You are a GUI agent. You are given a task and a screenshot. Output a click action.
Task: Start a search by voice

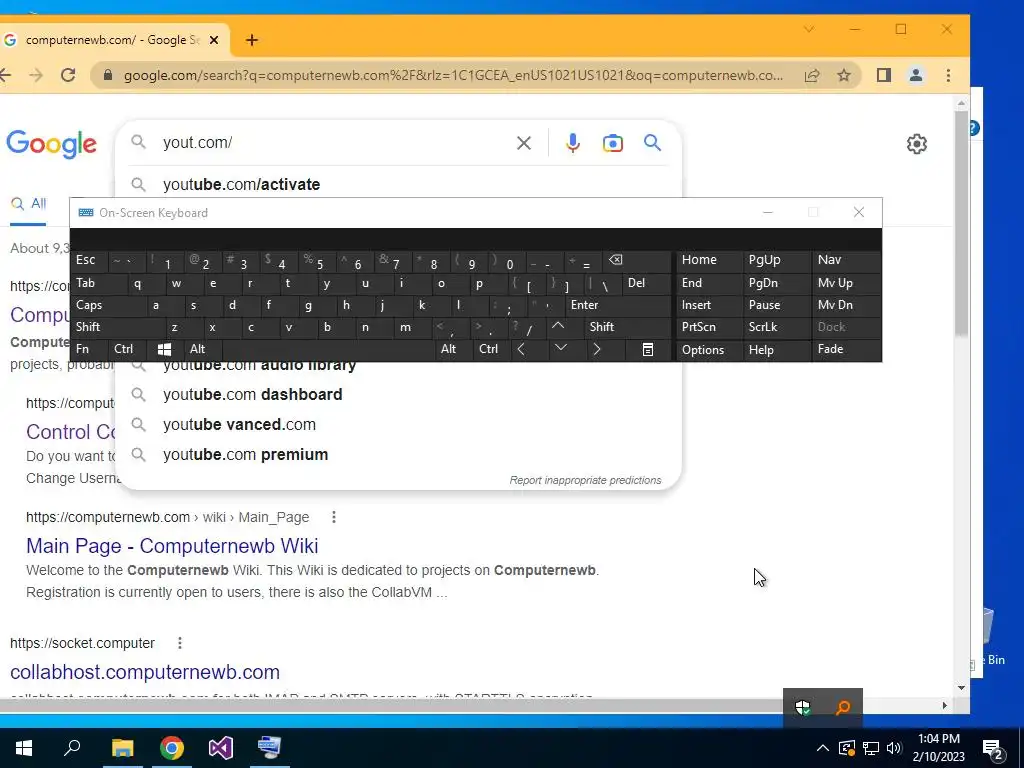(x=573, y=143)
